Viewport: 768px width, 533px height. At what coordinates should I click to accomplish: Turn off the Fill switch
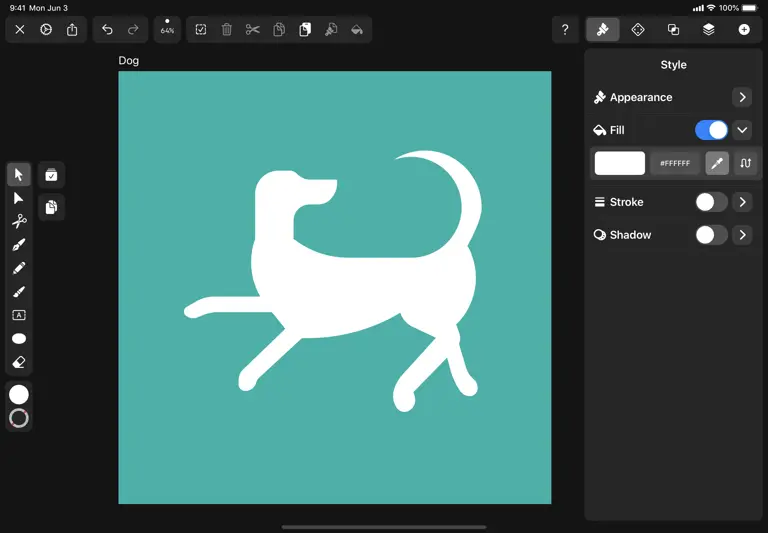click(711, 130)
